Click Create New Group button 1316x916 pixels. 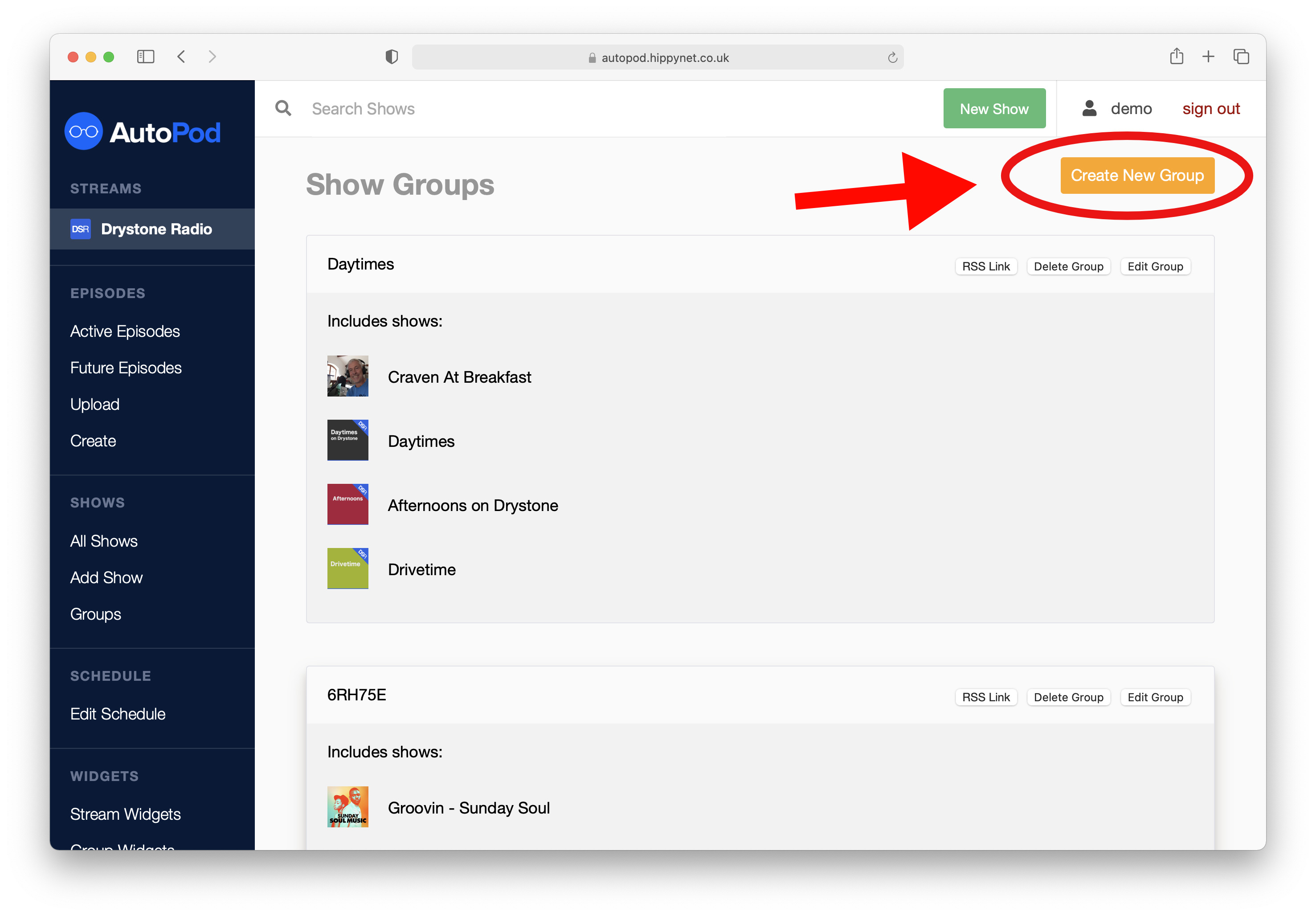click(x=1137, y=176)
